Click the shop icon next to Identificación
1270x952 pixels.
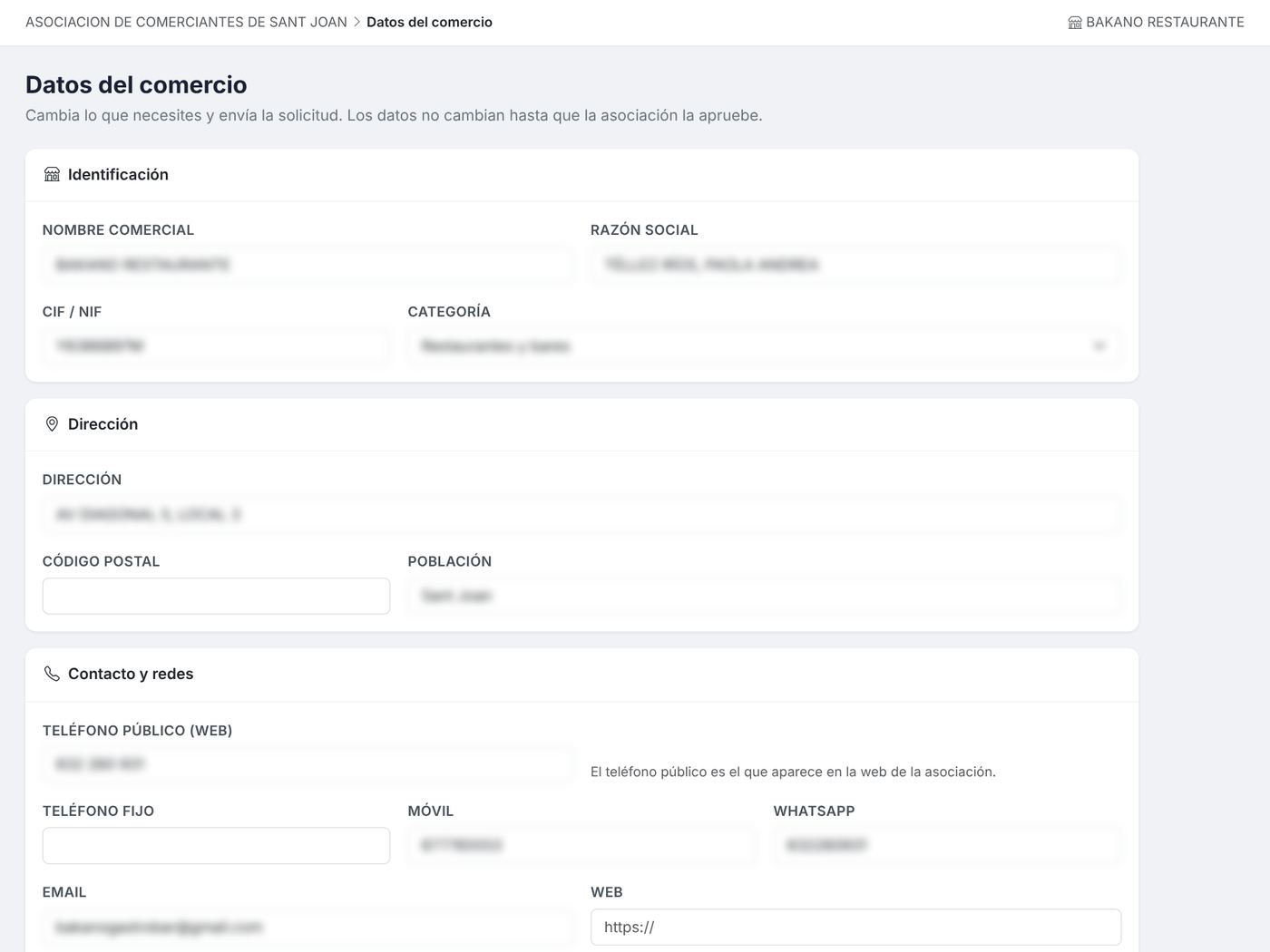52,174
